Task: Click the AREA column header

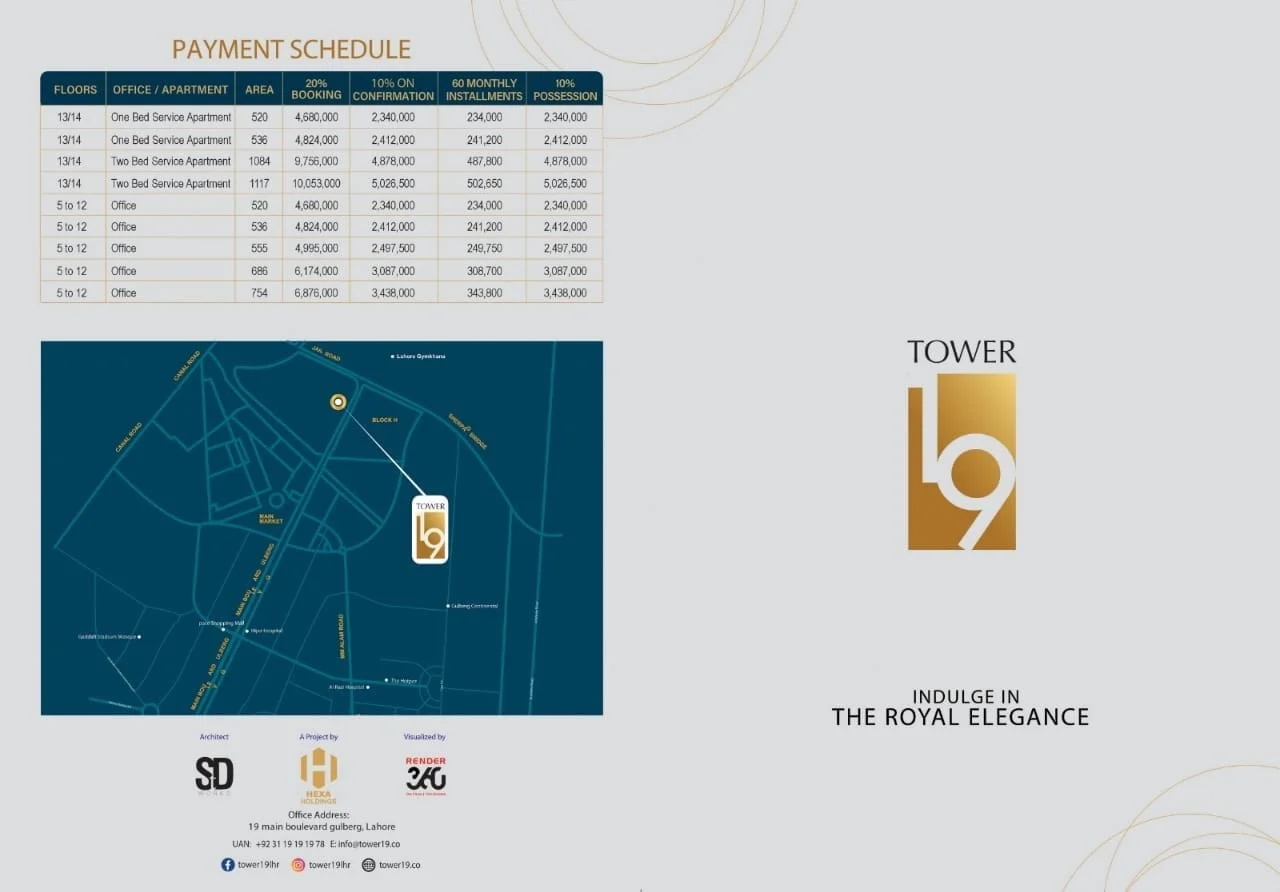Action: (260, 89)
